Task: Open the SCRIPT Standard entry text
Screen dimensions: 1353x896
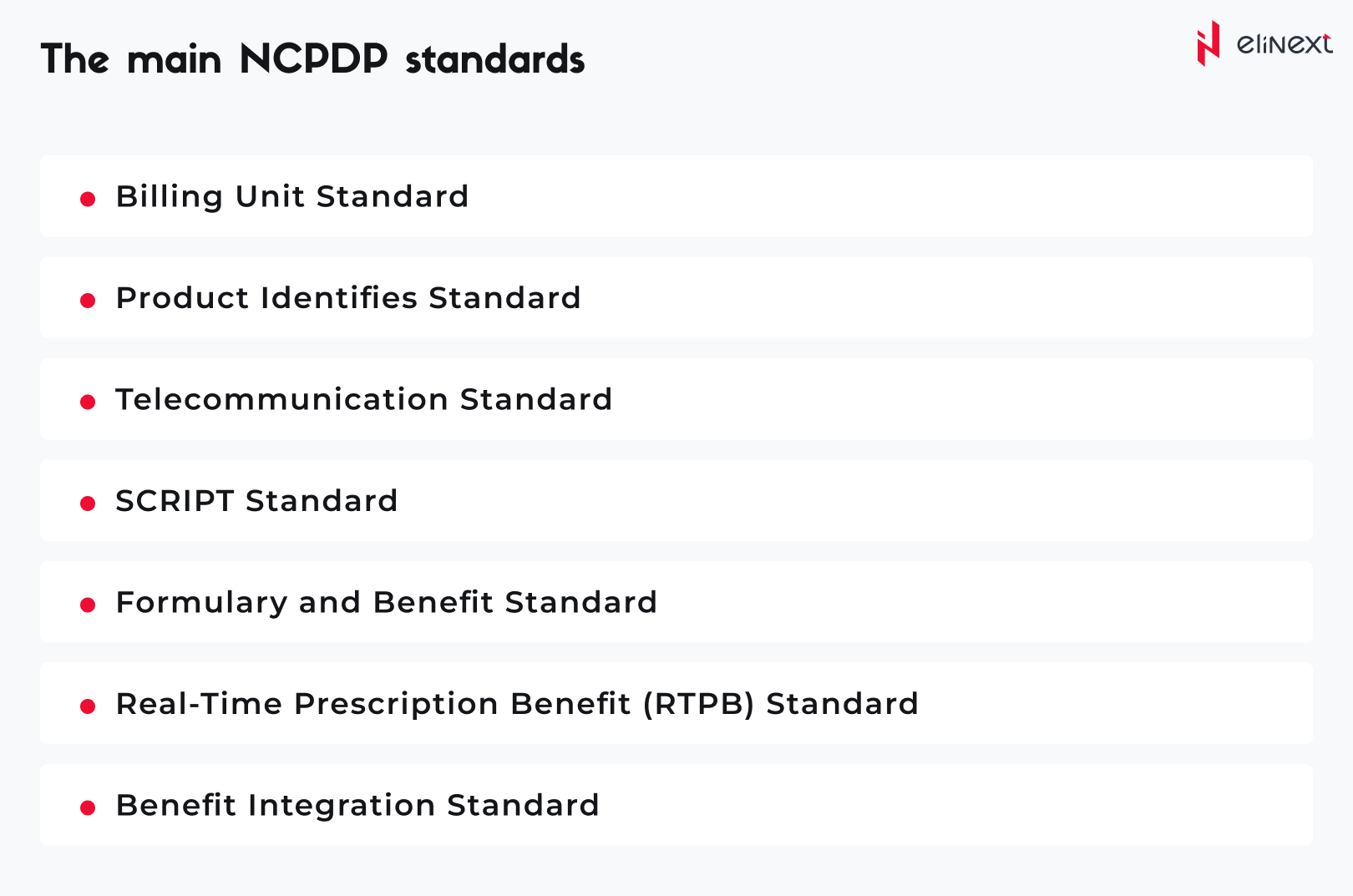Action: pos(256,501)
